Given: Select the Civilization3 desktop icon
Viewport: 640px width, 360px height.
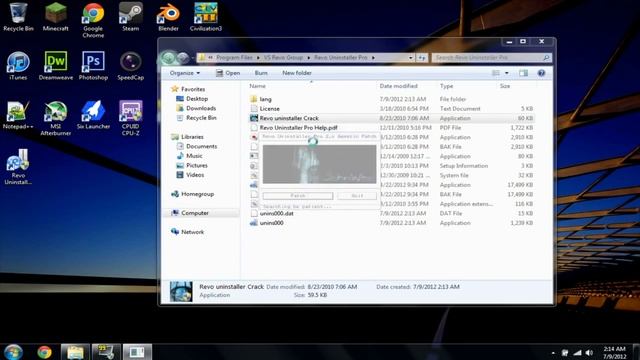Looking at the screenshot, I should click(x=206, y=17).
